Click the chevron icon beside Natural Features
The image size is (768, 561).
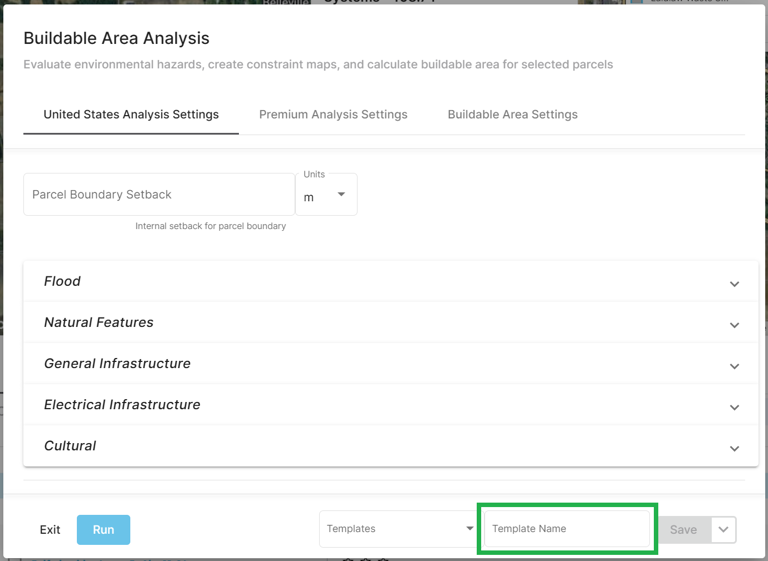(x=734, y=325)
